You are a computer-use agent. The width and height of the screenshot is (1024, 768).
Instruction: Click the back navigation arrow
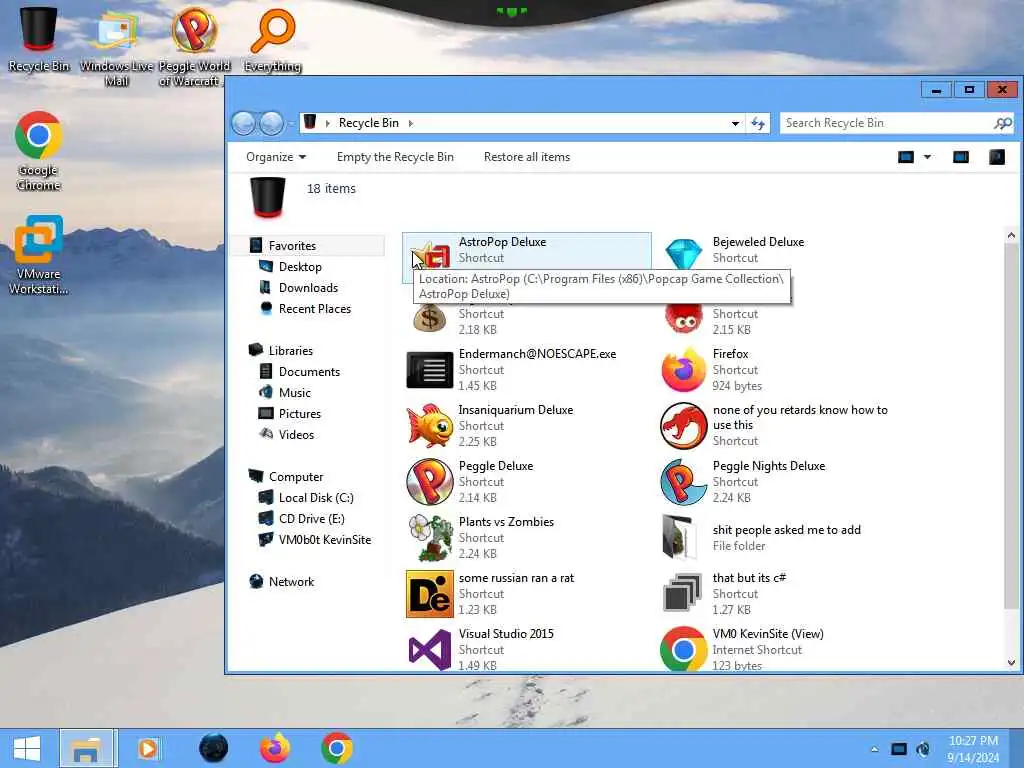coord(244,123)
